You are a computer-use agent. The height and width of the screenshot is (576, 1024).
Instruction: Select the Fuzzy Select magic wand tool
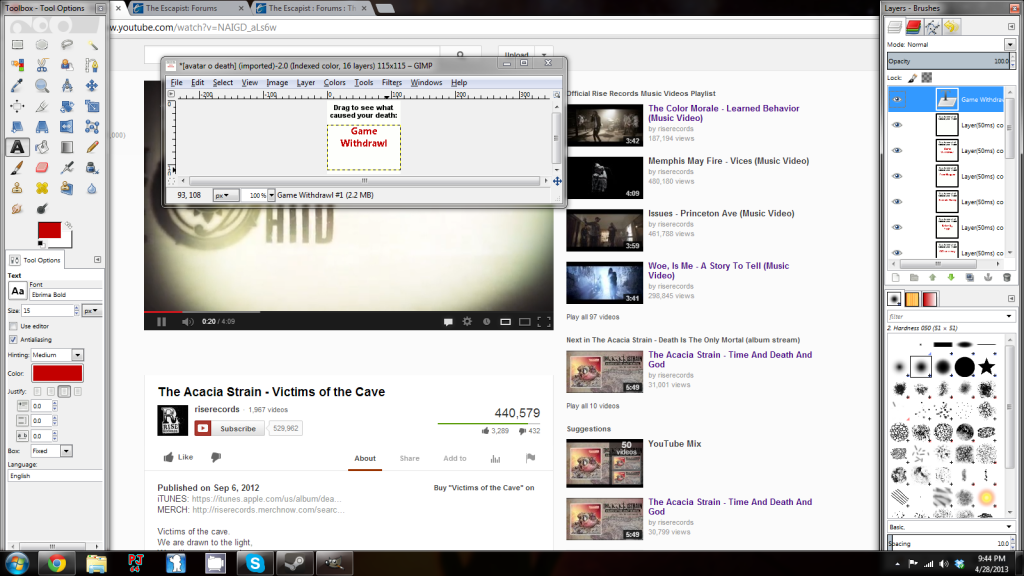(x=92, y=45)
